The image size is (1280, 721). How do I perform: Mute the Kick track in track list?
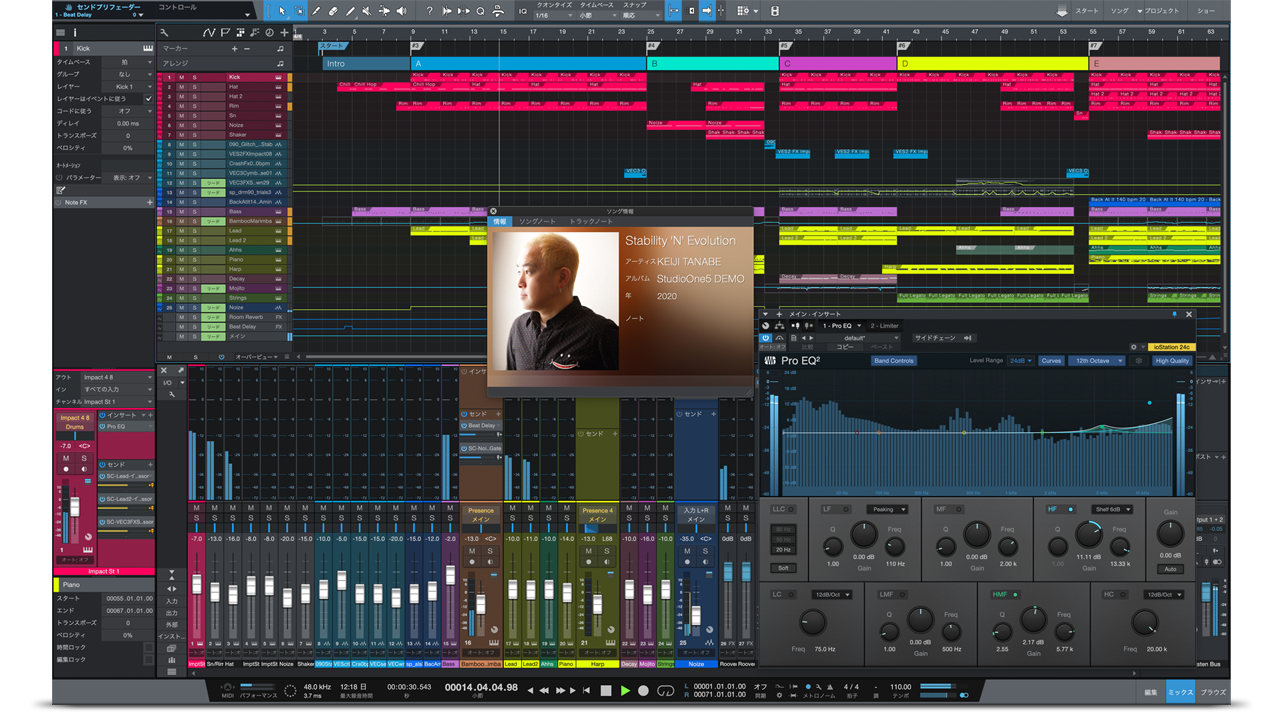[181, 77]
